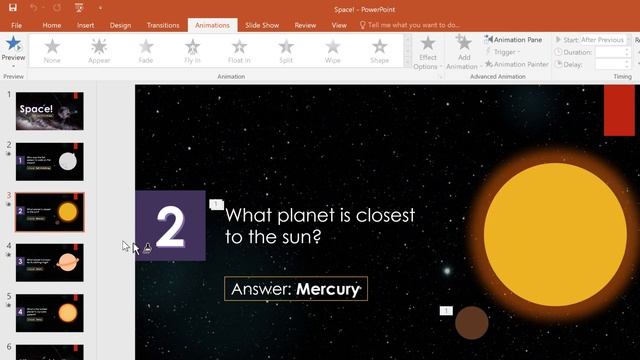
Task: Select slide 2 thumbnail with moon
Action: 50,162
